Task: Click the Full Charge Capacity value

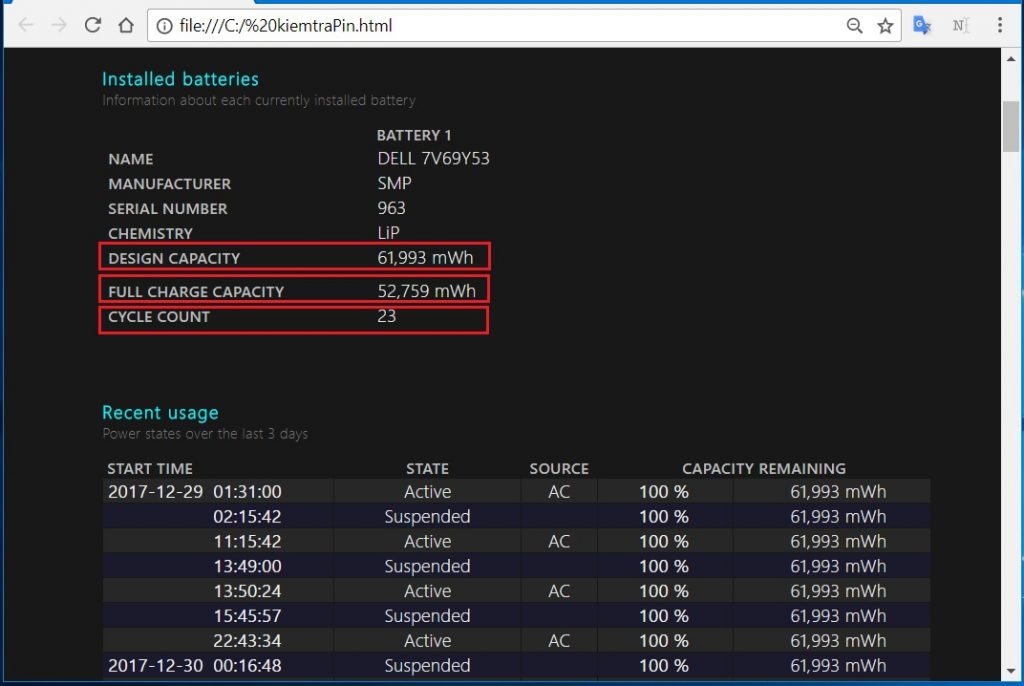Action: 425,291
